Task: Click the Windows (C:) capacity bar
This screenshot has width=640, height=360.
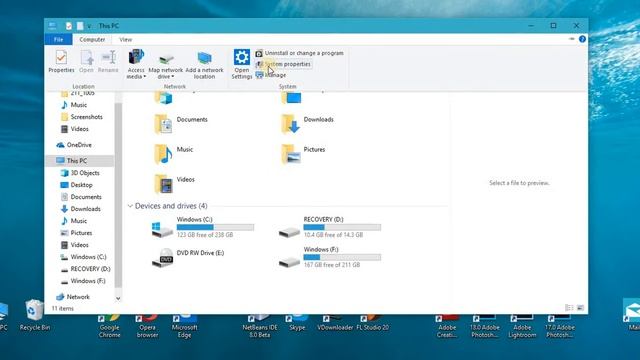Action: 215,227
